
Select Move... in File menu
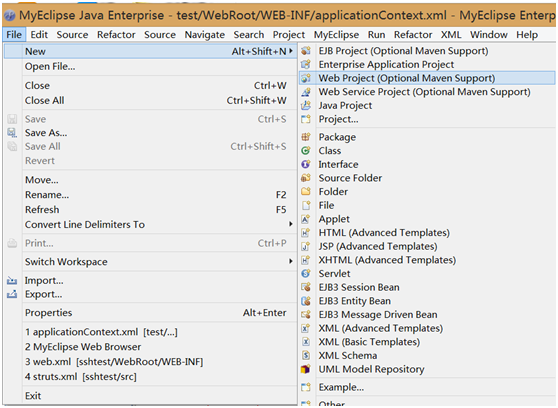[151, 180]
